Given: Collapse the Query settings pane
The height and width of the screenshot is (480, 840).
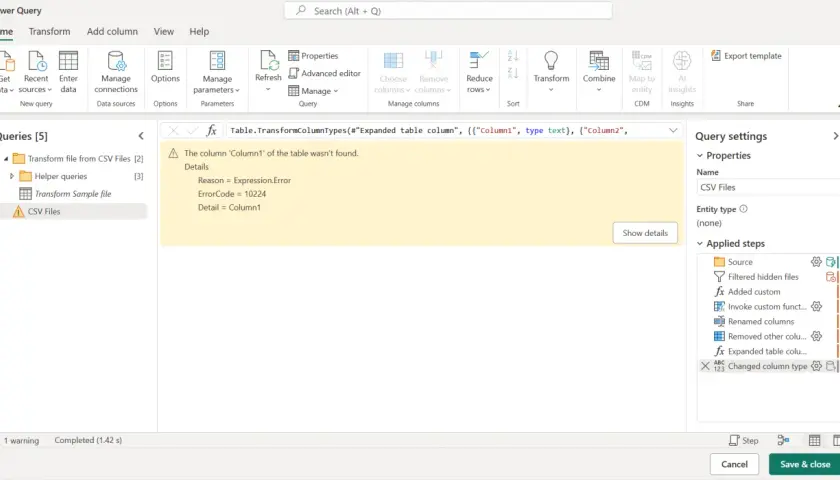Looking at the screenshot, I should [x=835, y=136].
